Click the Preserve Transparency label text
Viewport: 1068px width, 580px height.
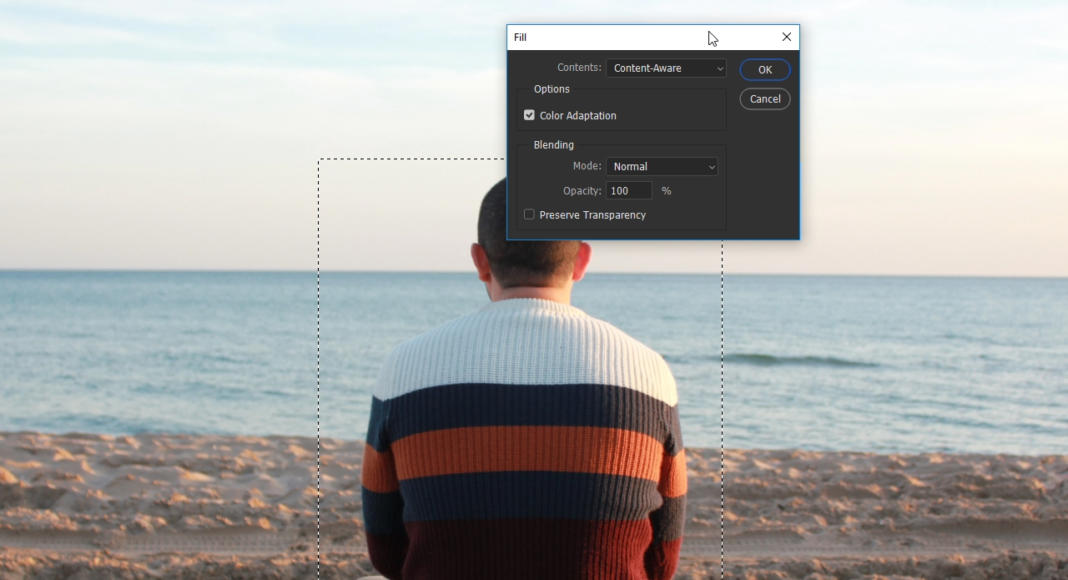[593, 215]
